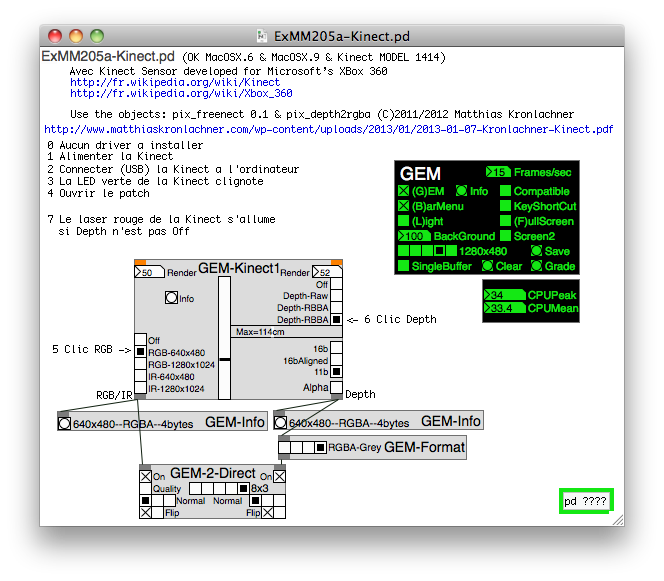Uncheck the right Flip toggle in GEM-2-Direct
Viewport: 664px width, 581px height.
267,513
